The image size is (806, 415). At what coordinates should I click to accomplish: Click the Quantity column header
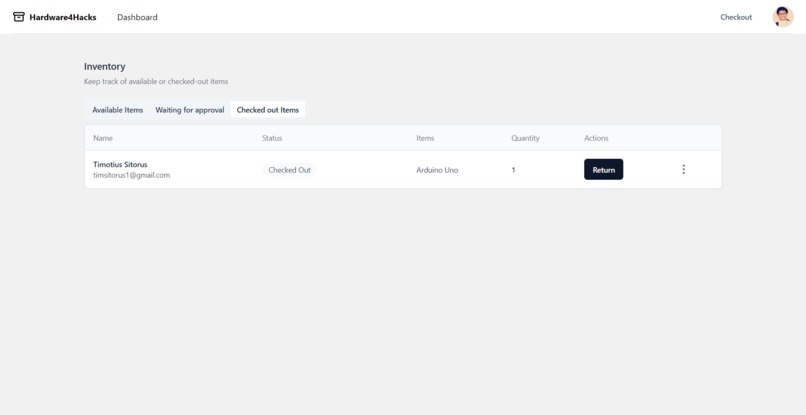pos(525,138)
